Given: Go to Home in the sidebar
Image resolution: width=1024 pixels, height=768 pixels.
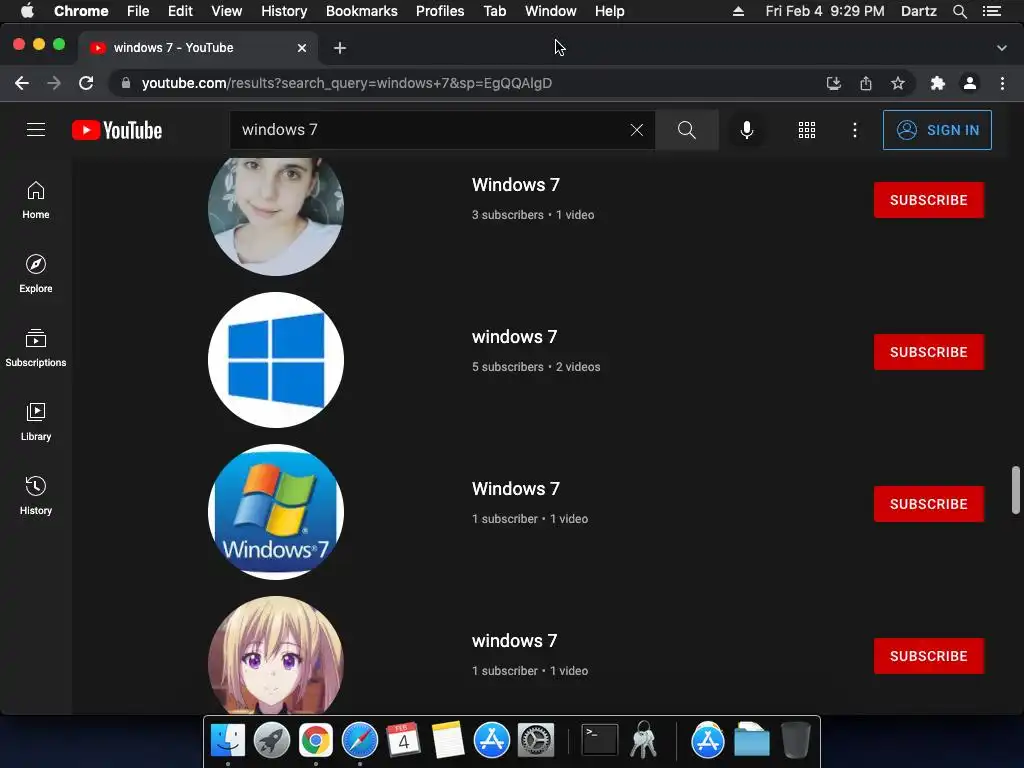Looking at the screenshot, I should (36, 200).
